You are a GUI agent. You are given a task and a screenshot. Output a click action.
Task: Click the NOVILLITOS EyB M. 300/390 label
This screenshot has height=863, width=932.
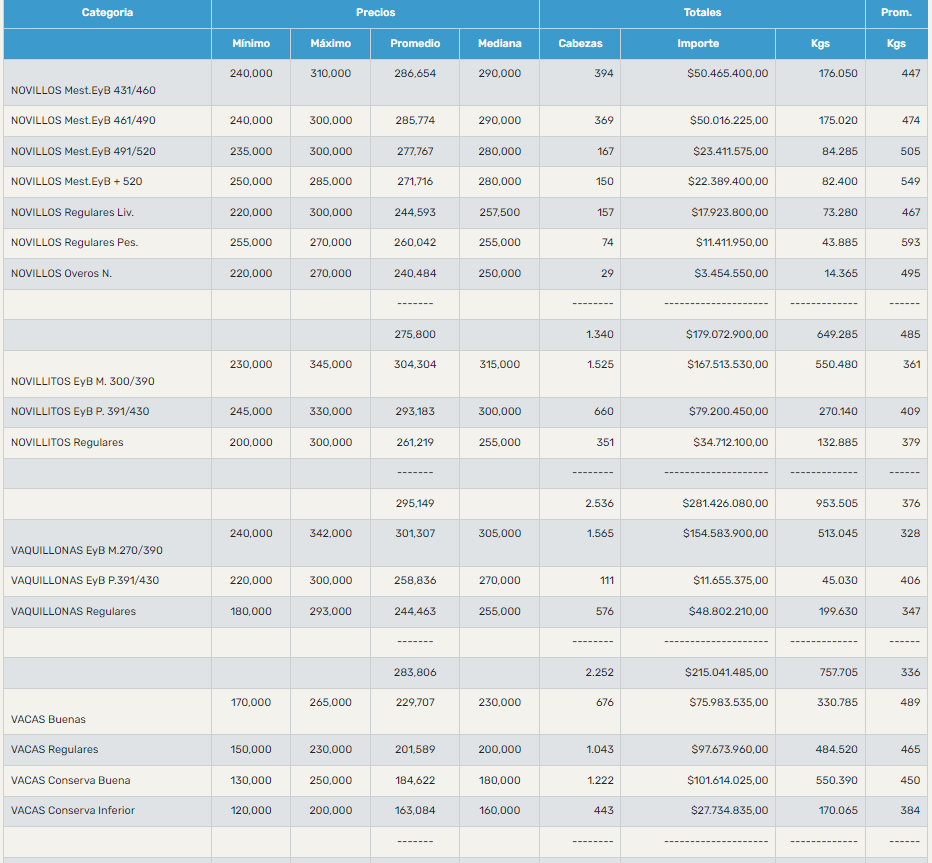[x=82, y=381]
